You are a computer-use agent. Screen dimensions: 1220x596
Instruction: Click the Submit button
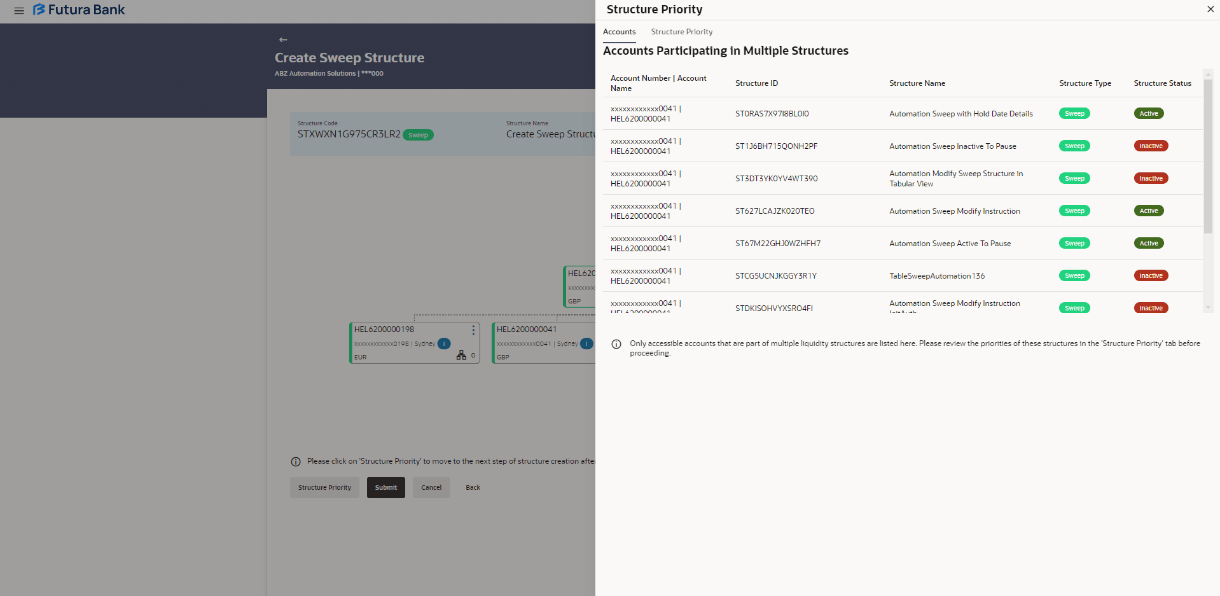[386, 487]
